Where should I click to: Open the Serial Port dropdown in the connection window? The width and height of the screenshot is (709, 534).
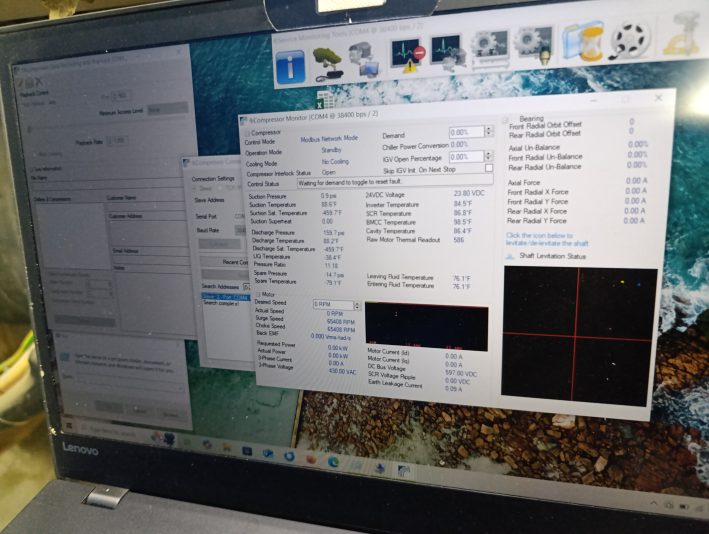[x=239, y=217]
